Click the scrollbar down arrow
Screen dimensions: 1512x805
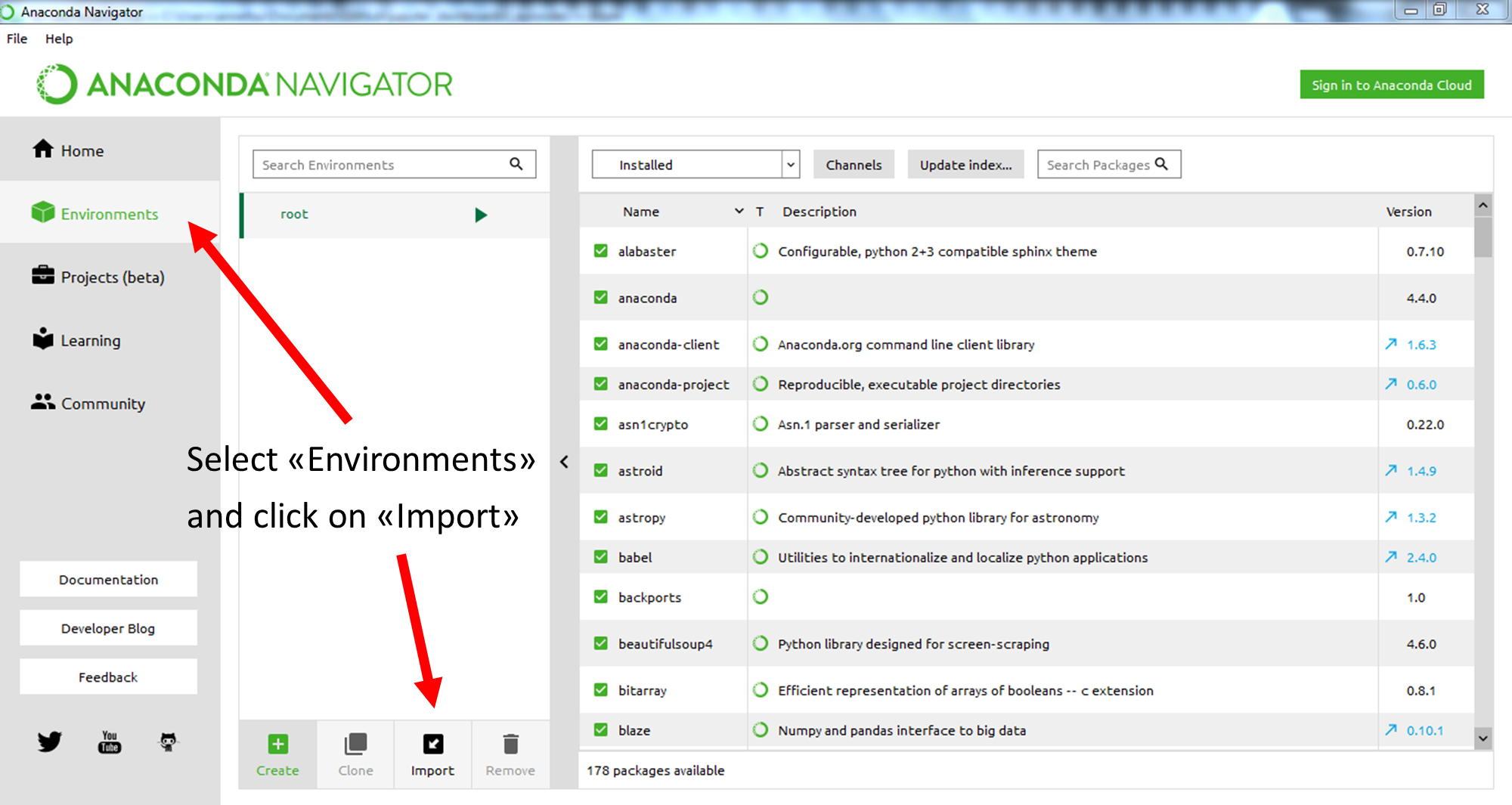[x=1483, y=738]
